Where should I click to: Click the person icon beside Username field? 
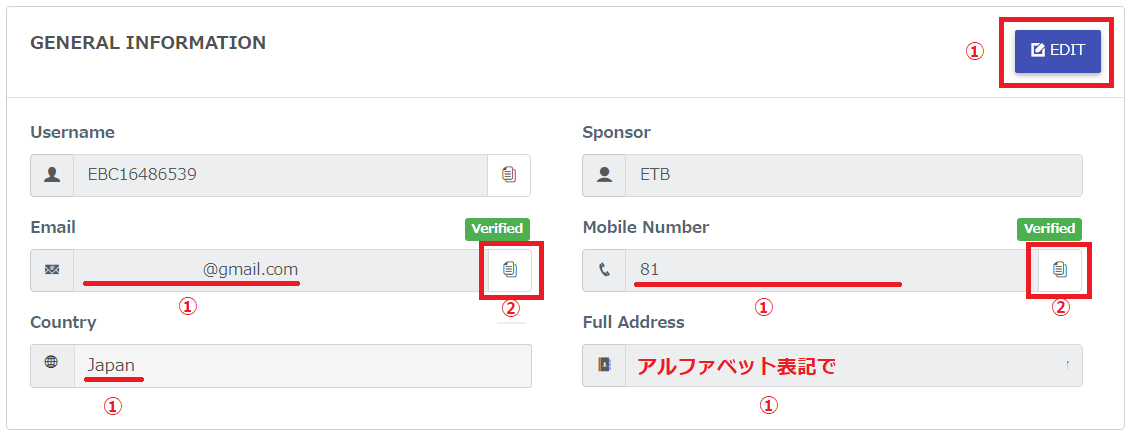point(52,175)
